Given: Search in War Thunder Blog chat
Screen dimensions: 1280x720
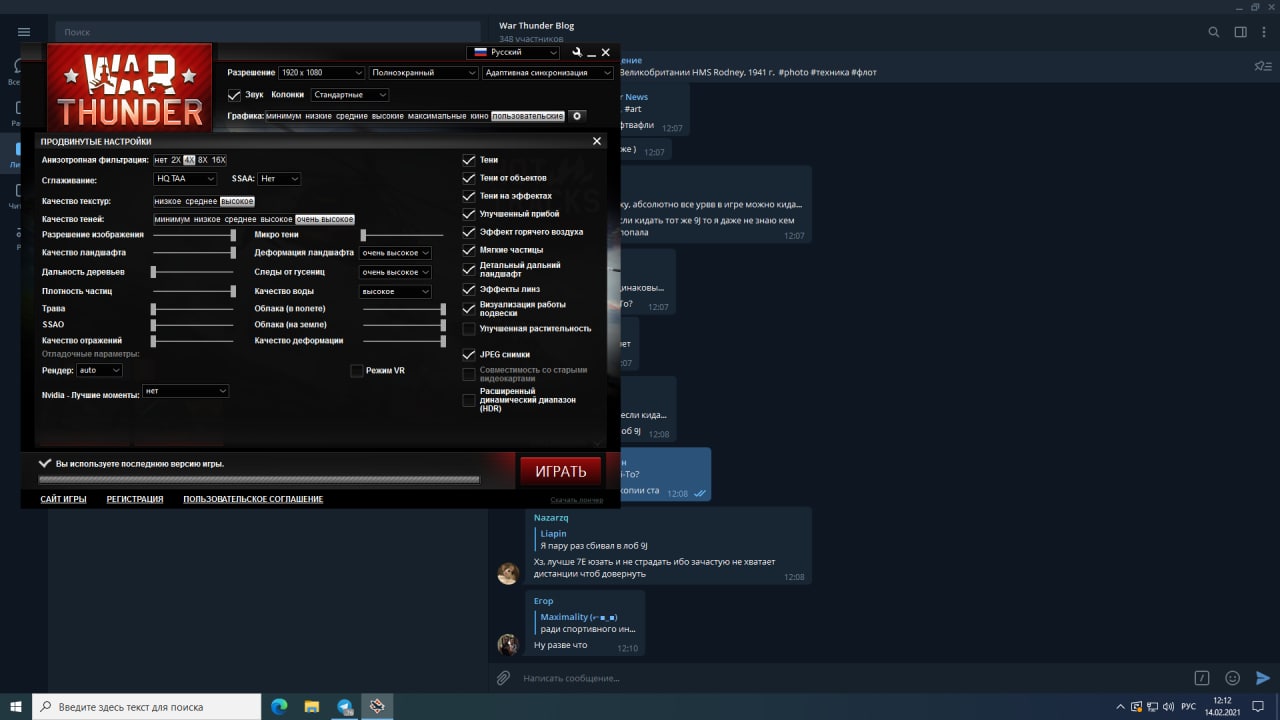Looking at the screenshot, I should (1213, 32).
